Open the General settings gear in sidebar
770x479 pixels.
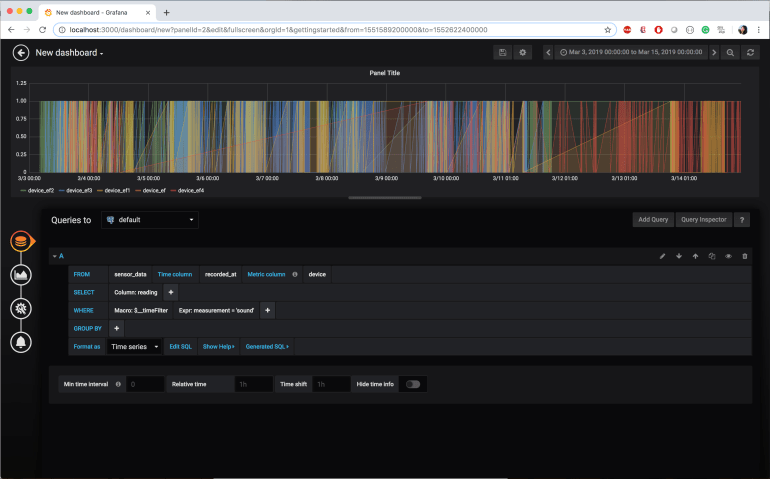pos(20,309)
